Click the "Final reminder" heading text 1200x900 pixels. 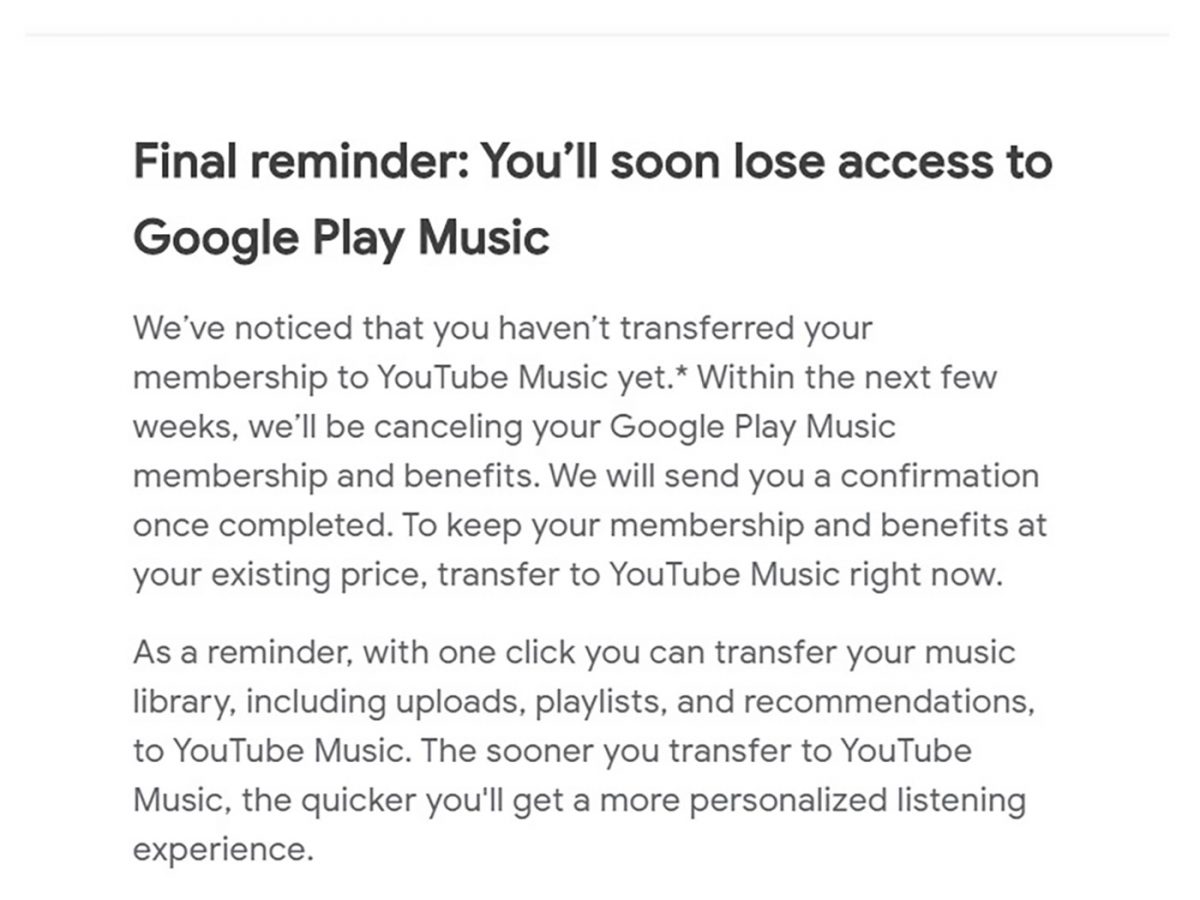[300, 162]
